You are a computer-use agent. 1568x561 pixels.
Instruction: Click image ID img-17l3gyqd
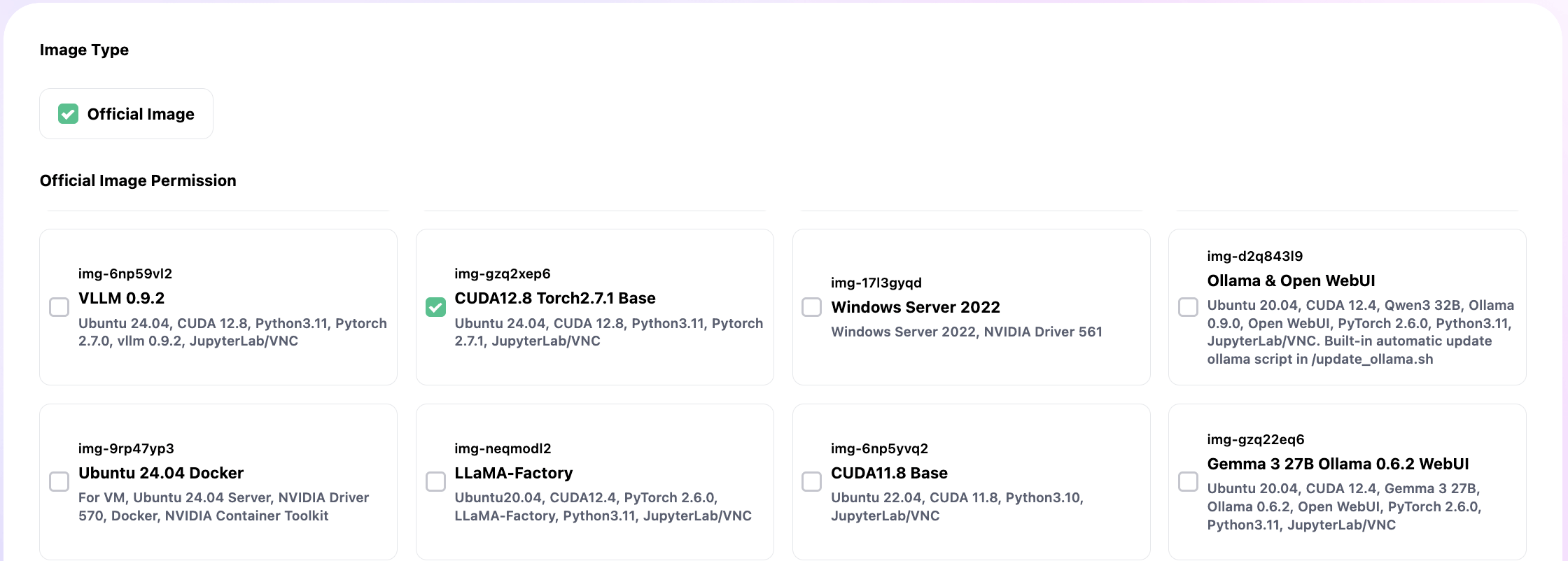click(876, 283)
